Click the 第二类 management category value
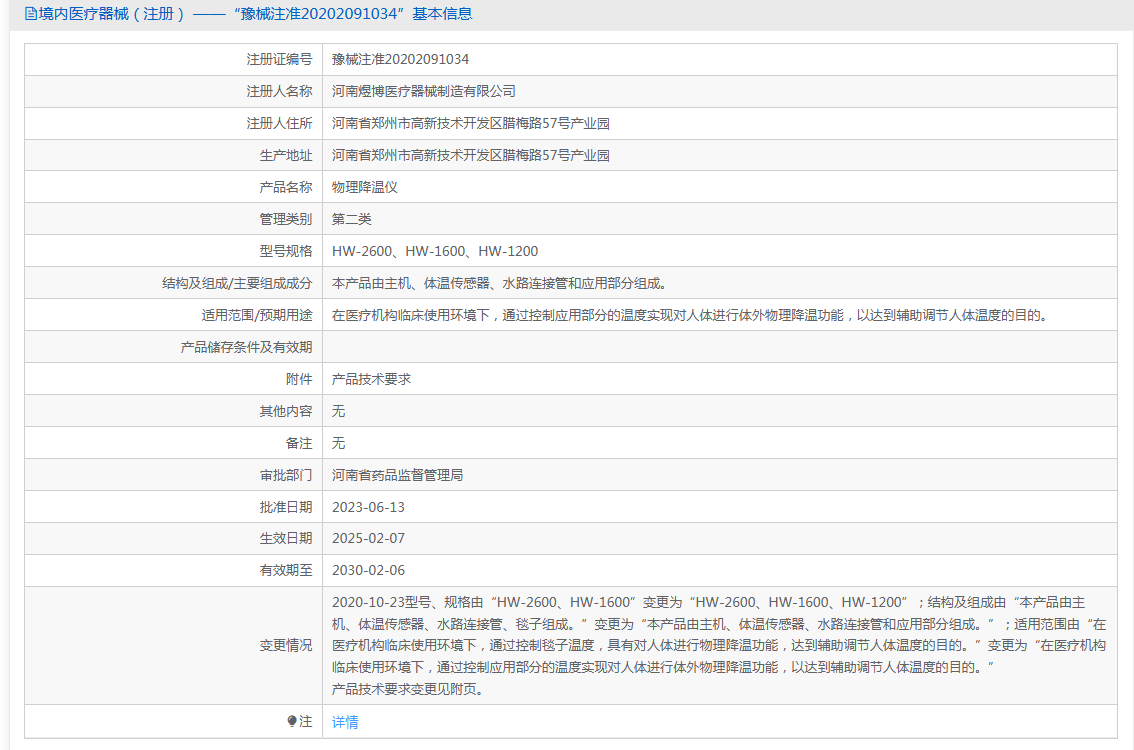The image size is (1134, 750). 351,218
